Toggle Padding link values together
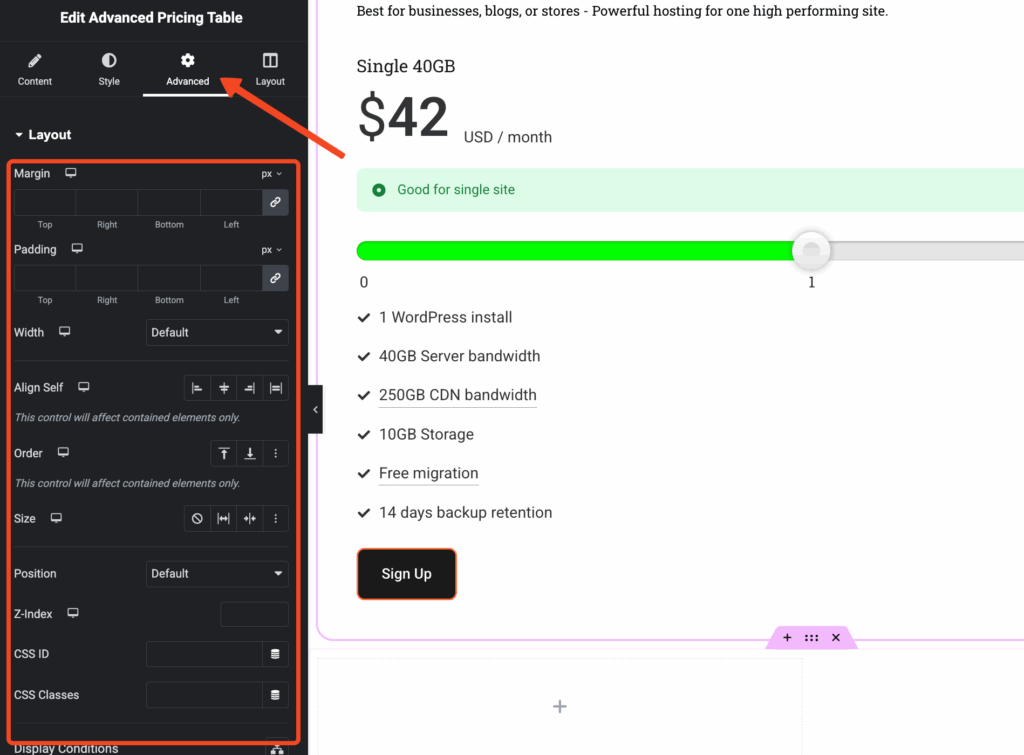 275,278
